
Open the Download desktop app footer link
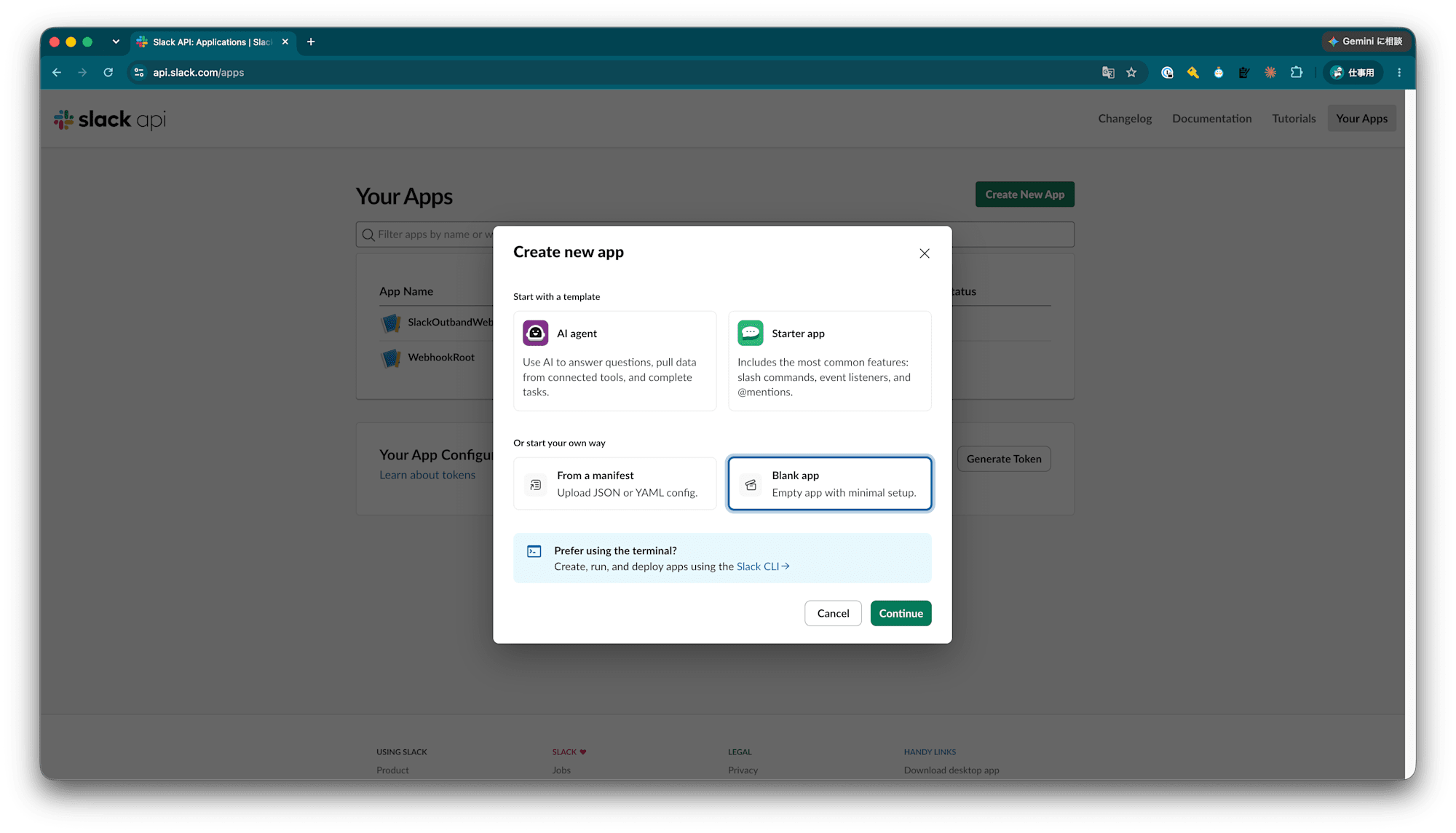(x=951, y=770)
